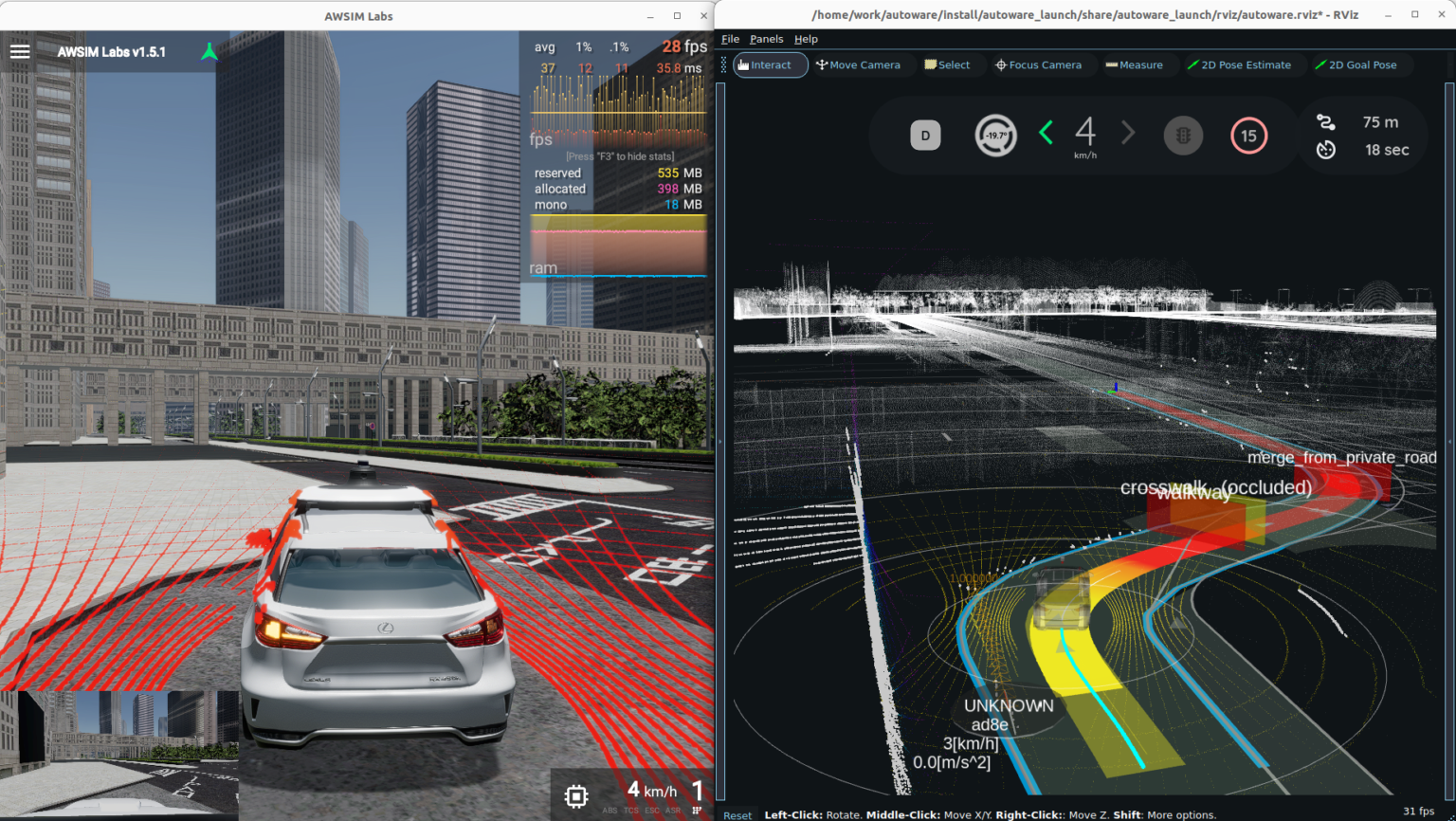This screenshot has width=1456, height=821.
Task: Select the Move Camera tool
Action: click(x=859, y=65)
